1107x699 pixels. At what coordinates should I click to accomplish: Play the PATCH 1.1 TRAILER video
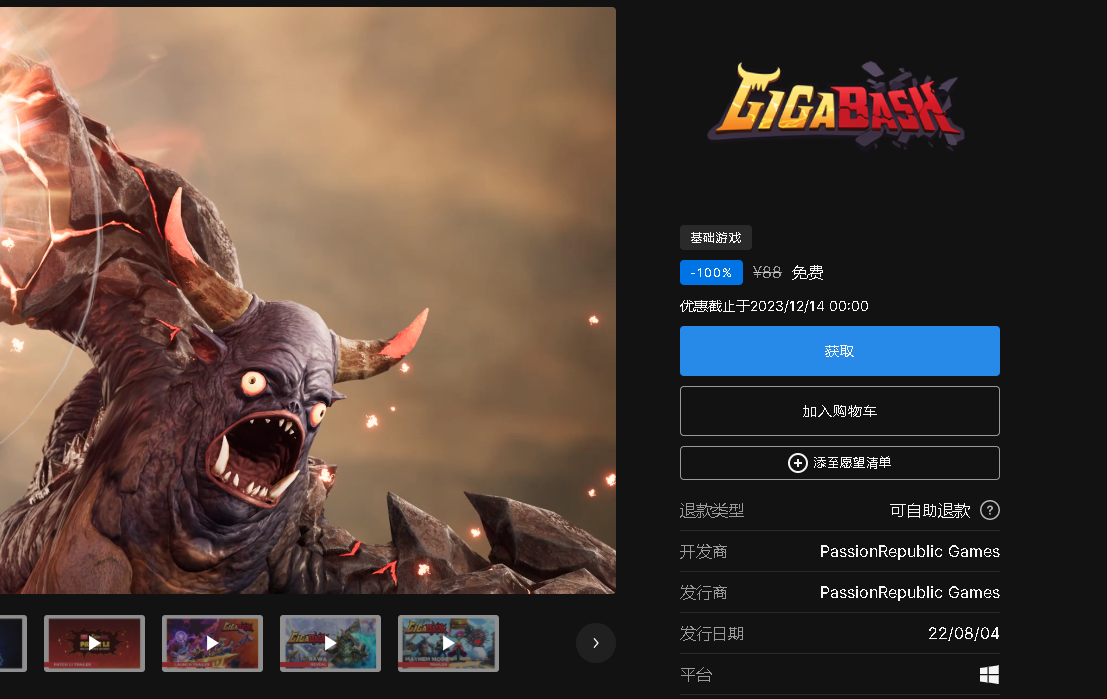coord(94,643)
